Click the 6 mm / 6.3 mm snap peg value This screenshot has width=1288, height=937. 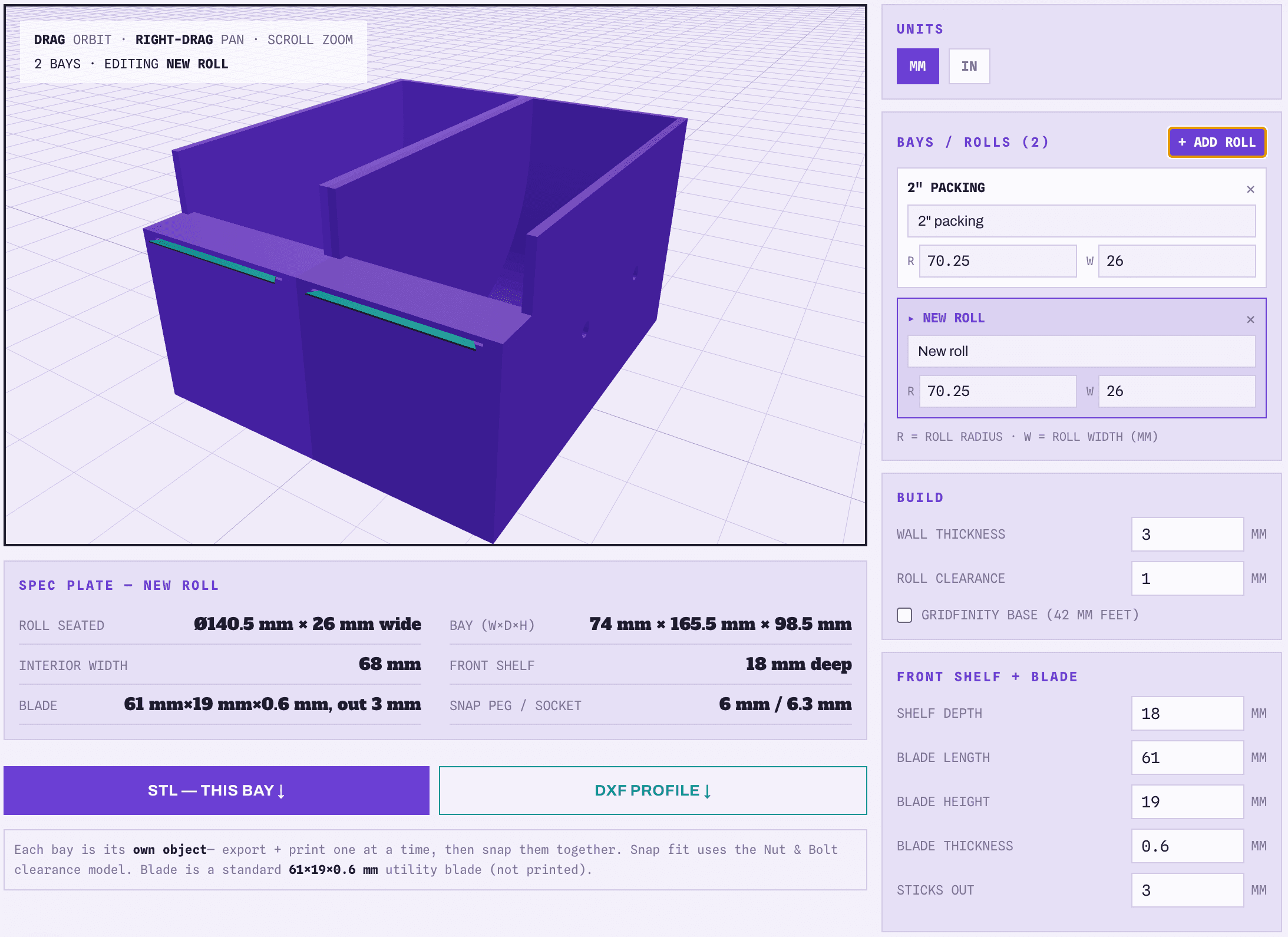pos(785,704)
